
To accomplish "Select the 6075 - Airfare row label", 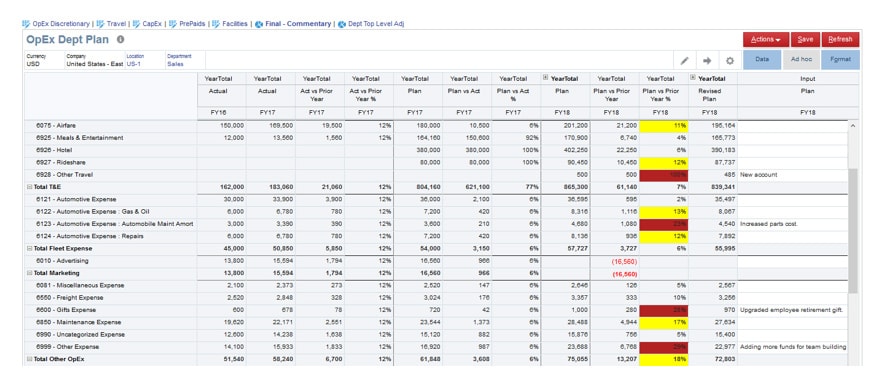I will pos(56,126).
